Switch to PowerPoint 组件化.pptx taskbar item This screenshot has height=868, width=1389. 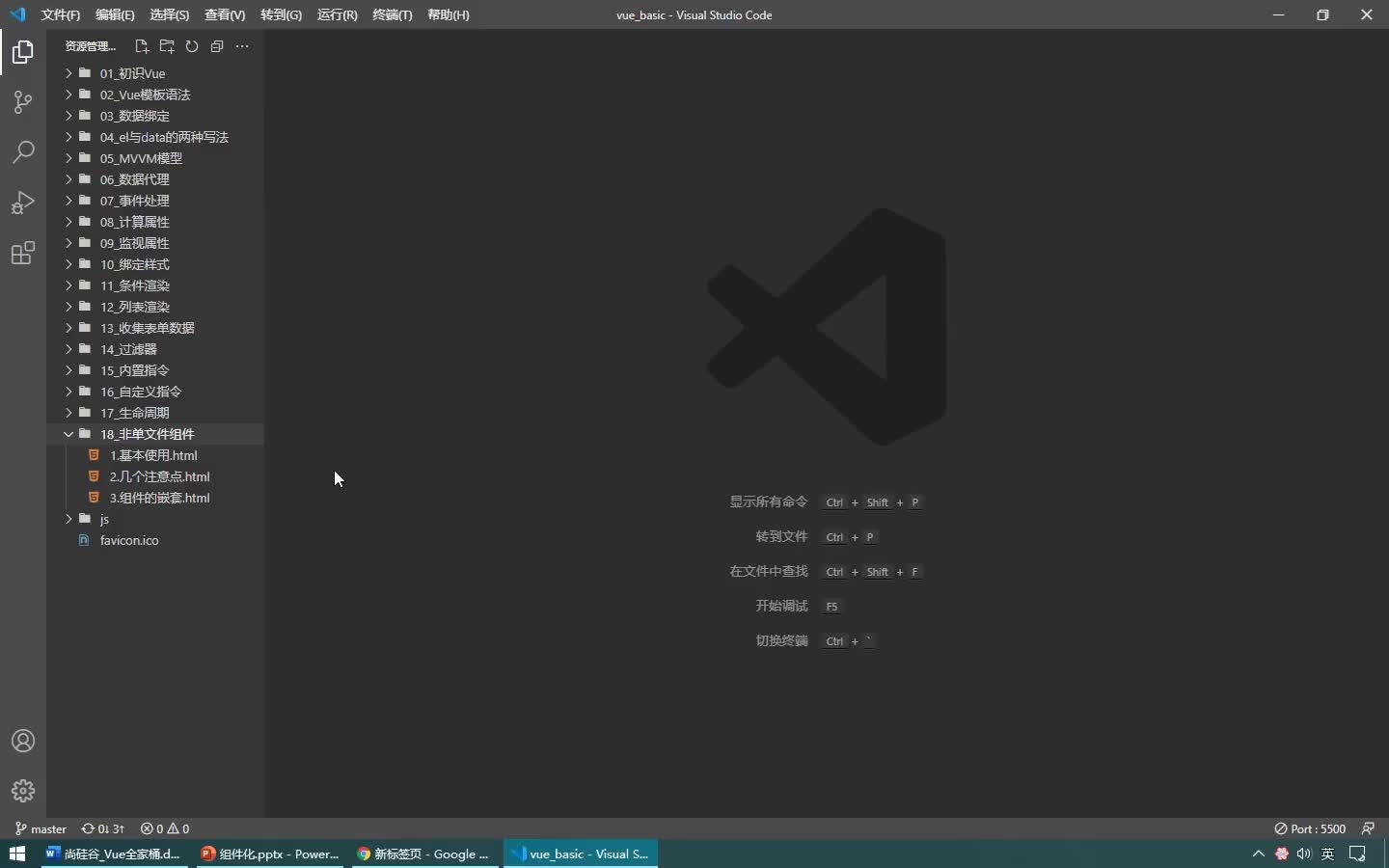pyautogui.click(x=270, y=854)
